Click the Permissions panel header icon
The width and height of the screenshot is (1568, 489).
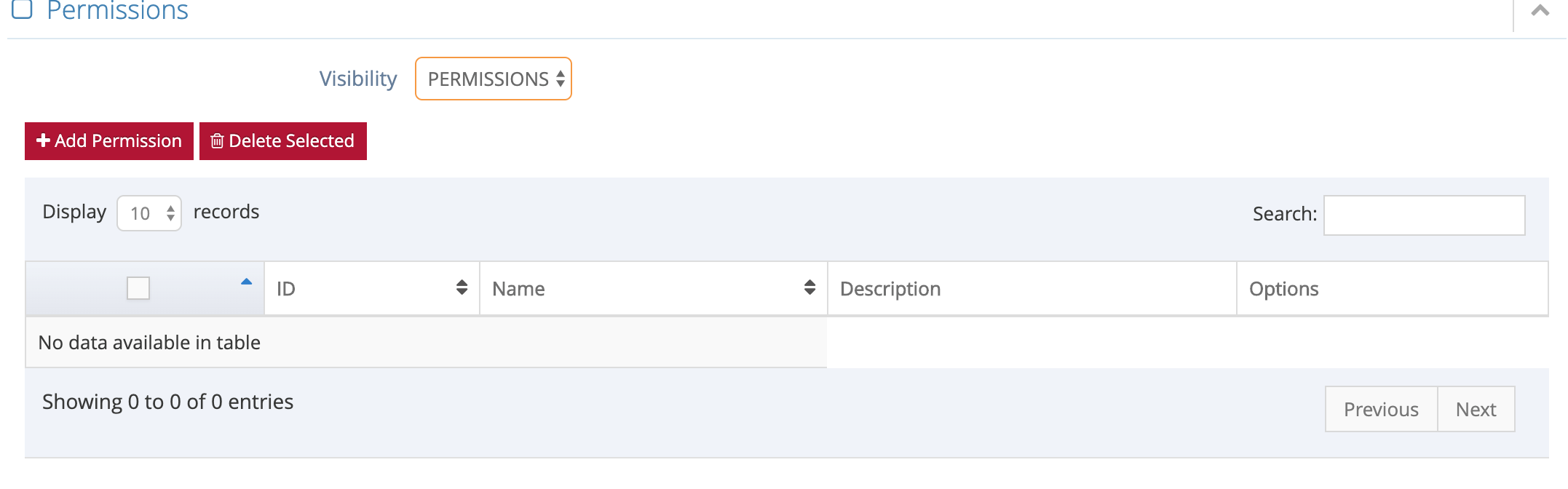pyautogui.click(x=23, y=9)
